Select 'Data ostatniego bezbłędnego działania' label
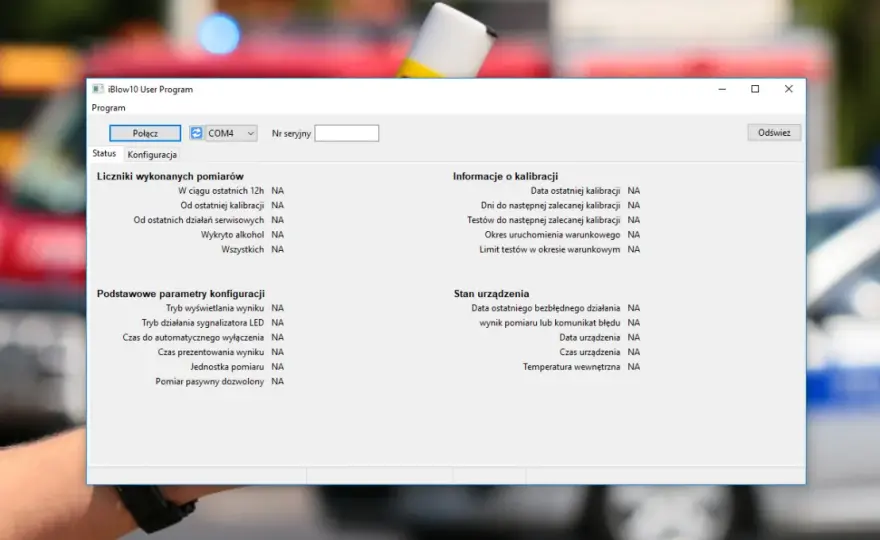 546,308
